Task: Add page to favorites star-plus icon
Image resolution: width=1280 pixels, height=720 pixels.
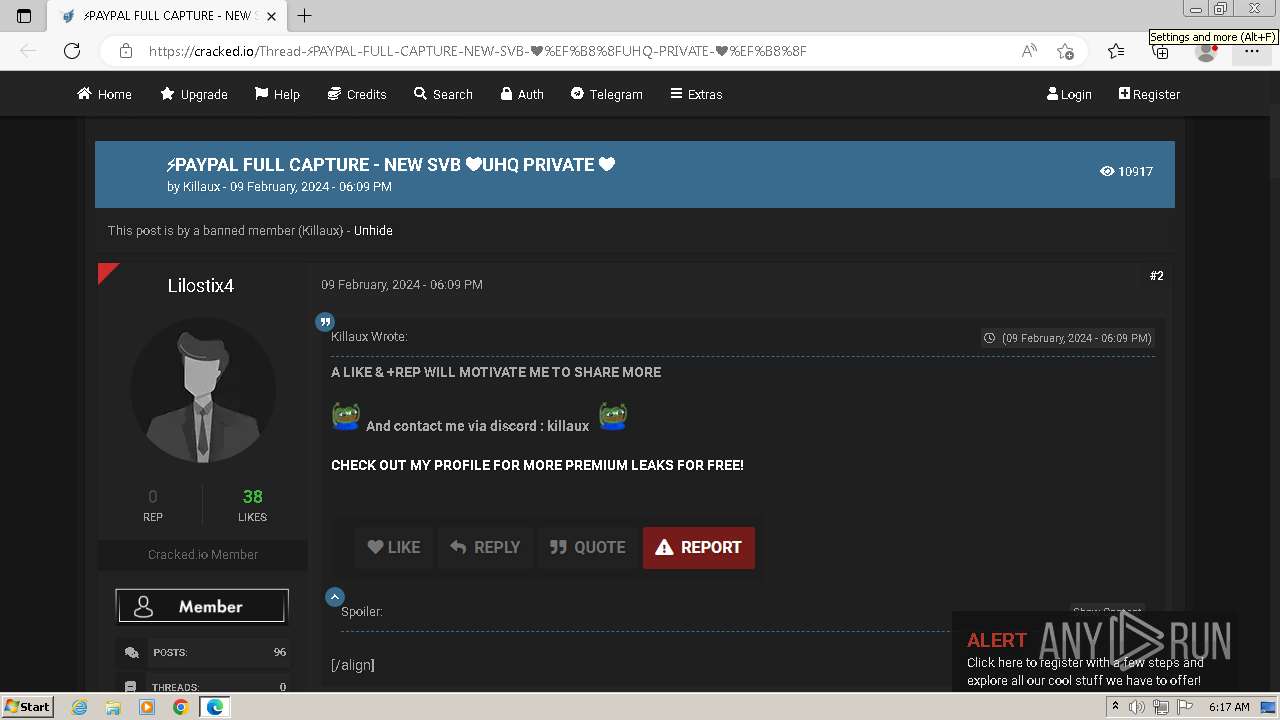Action: pos(1065,51)
